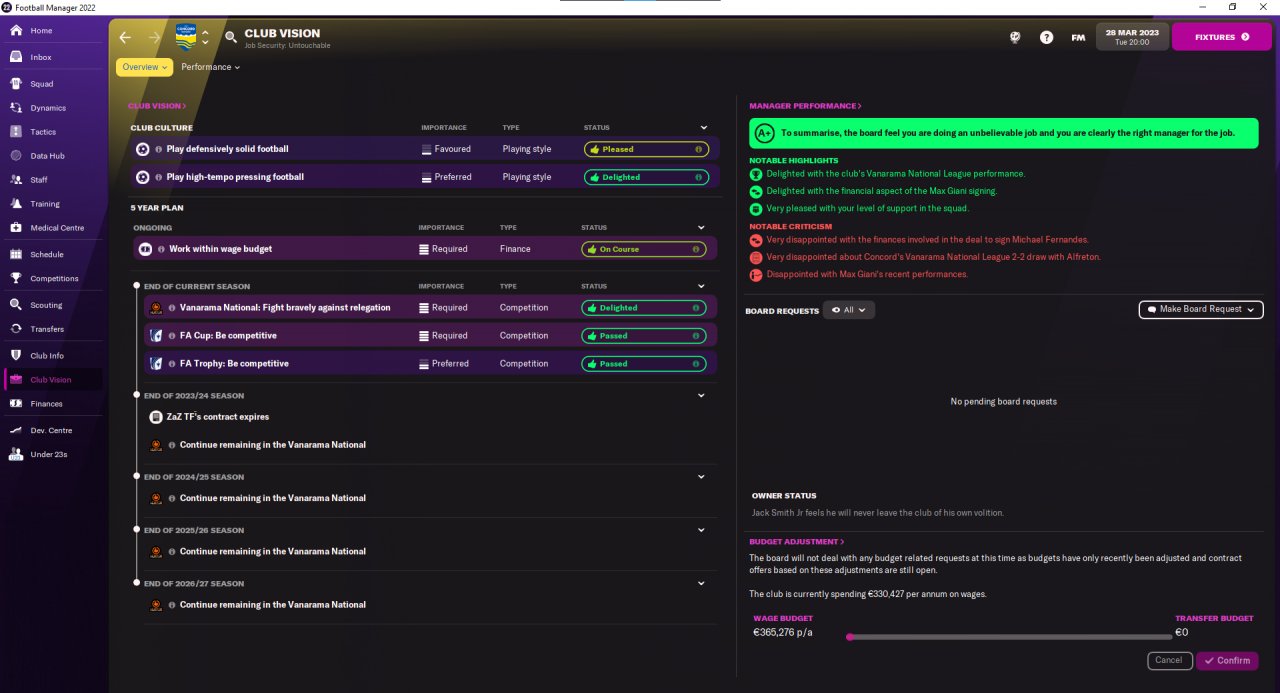
Task: Open the Manager Performance link
Action: click(x=805, y=106)
